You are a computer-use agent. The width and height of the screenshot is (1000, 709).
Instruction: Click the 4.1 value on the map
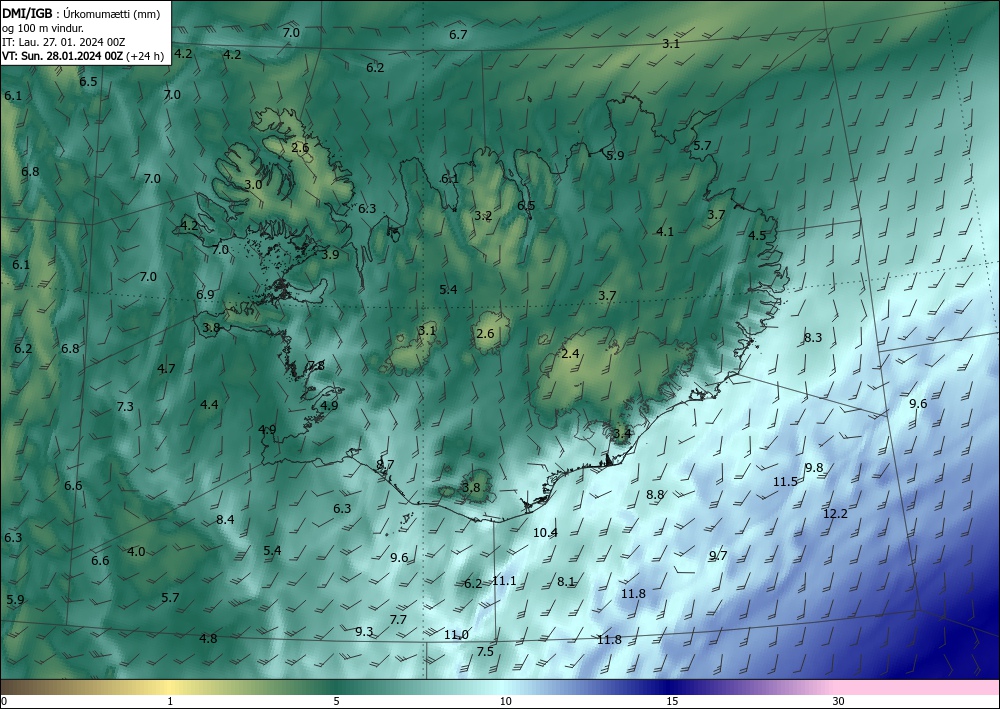click(665, 232)
